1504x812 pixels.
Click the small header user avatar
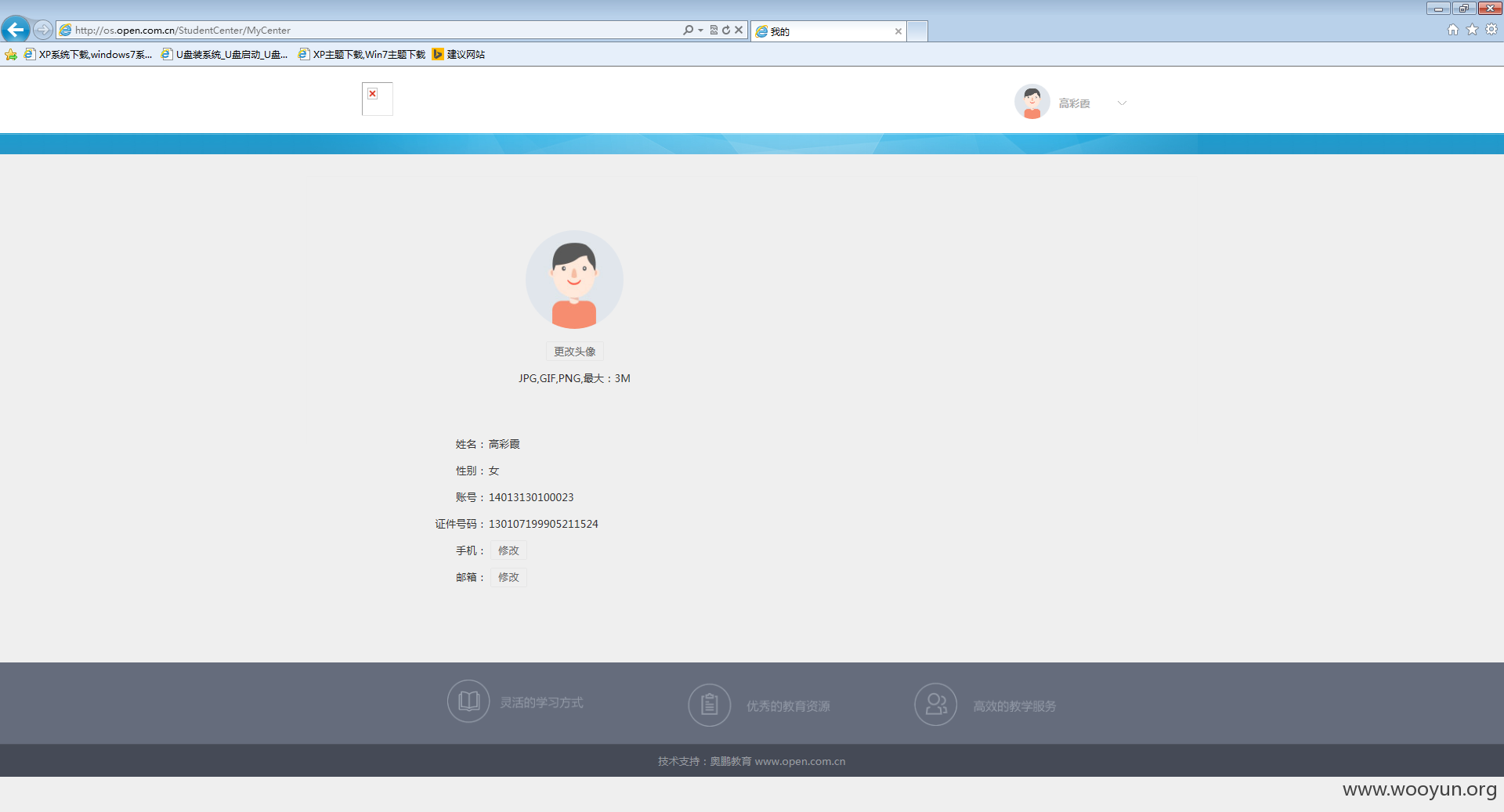1032,102
